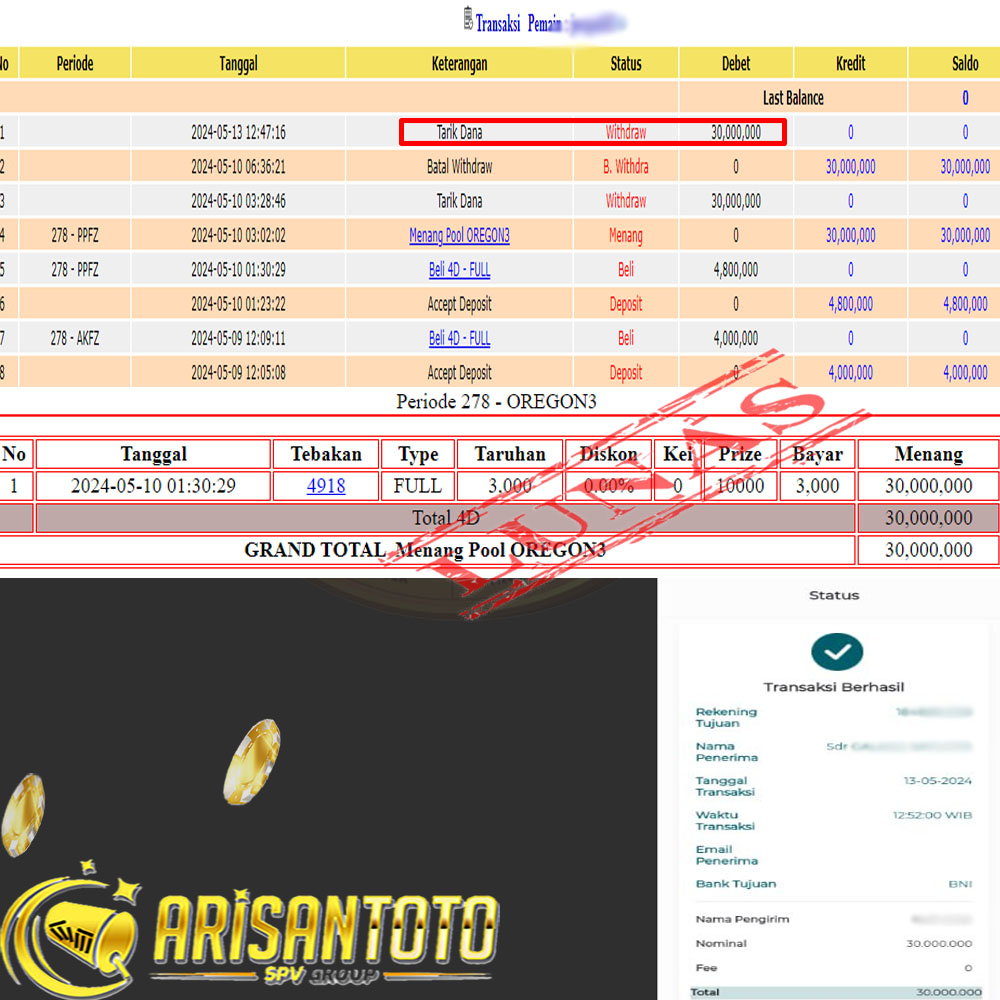
Task: Click the Tebakan column header
Action: tap(326, 454)
